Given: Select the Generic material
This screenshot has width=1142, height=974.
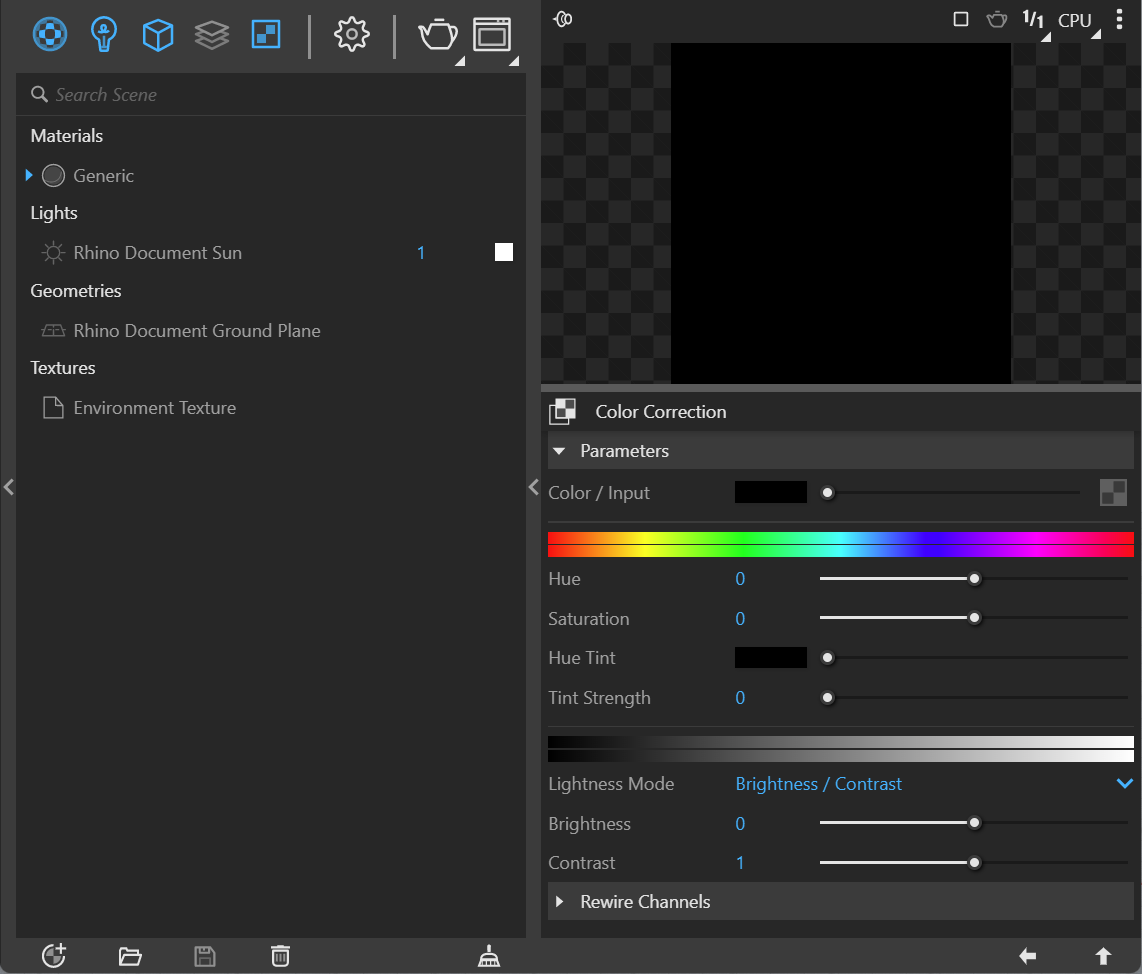Looking at the screenshot, I should pos(103,176).
